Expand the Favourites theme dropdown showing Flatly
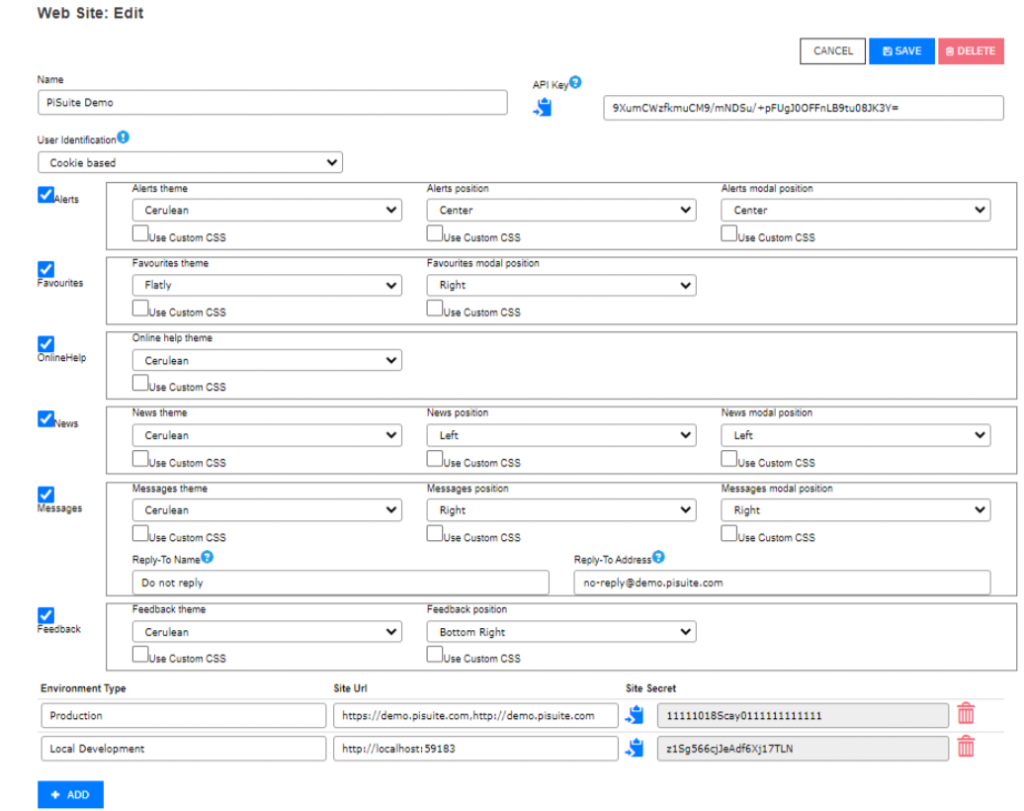 [x=266, y=285]
